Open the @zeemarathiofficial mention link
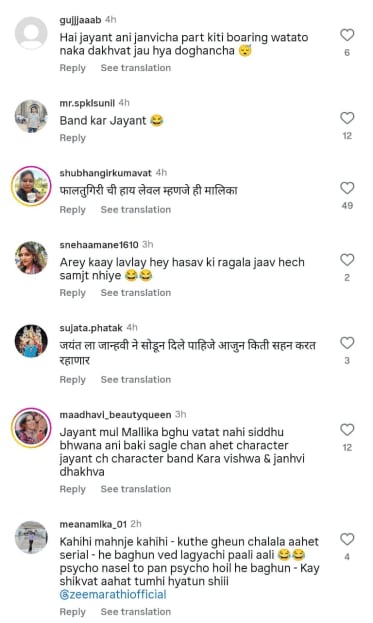The image size is (373, 623). tap(113, 594)
